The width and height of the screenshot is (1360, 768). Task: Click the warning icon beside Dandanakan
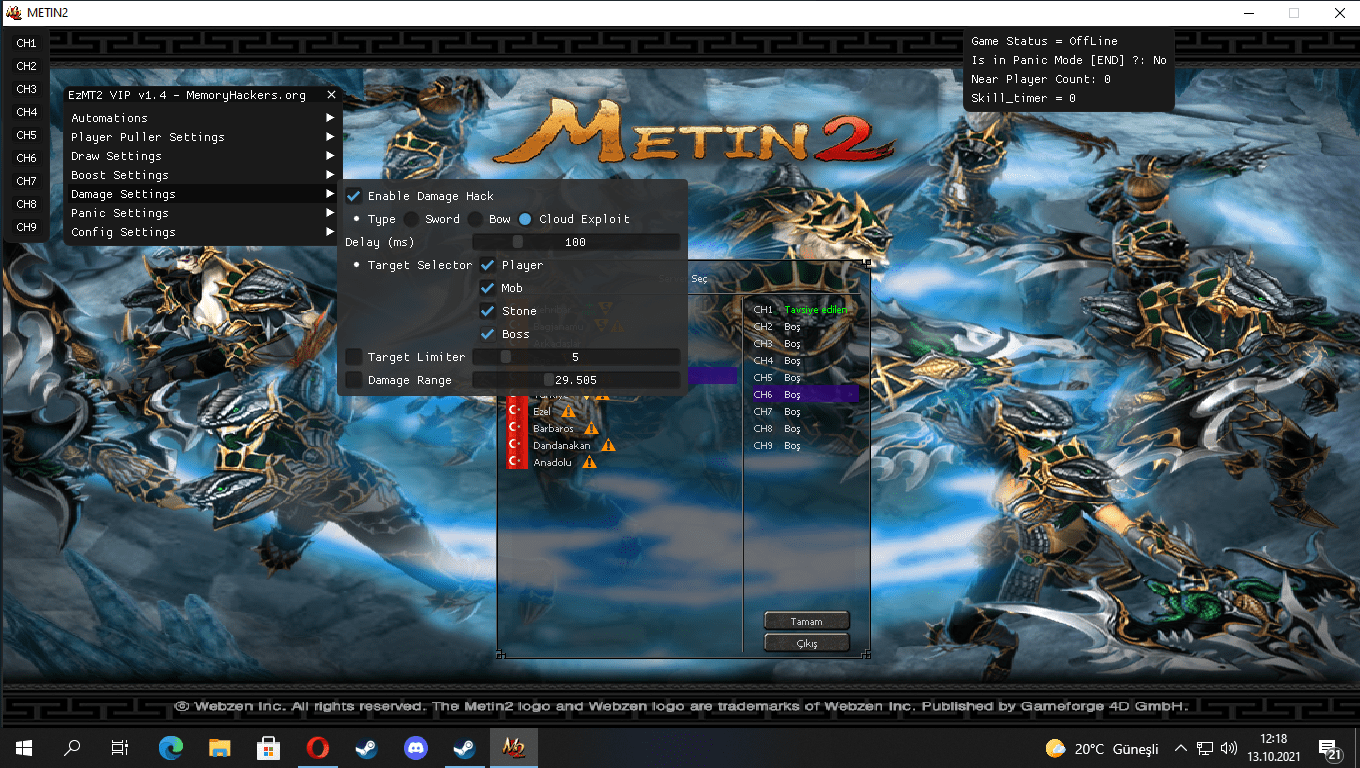(x=608, y=445)
